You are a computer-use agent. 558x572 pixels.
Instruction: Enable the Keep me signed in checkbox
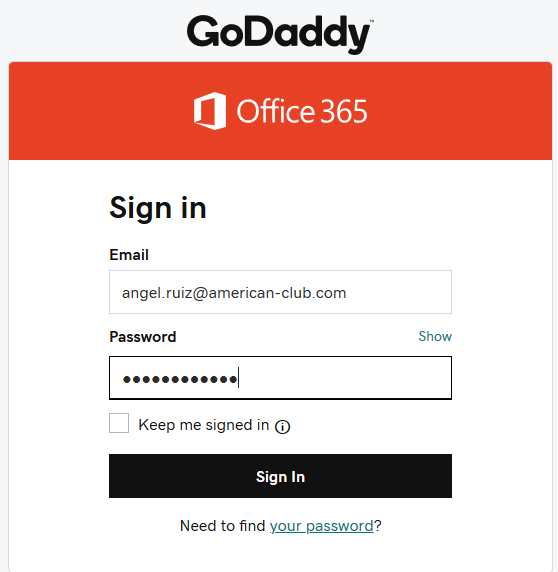point(119,423)
